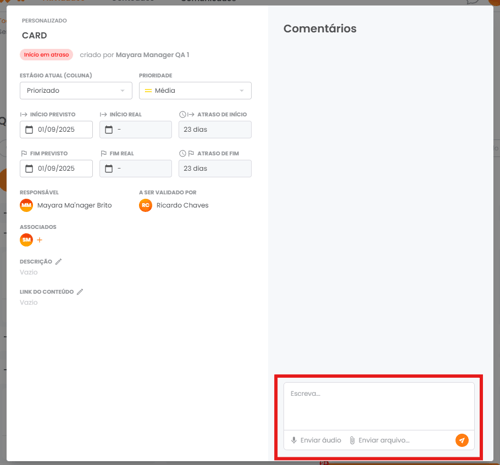This screenshot has width=500, height=465.
Task: Edit description with pencil icon
Action: coord(58,261)
